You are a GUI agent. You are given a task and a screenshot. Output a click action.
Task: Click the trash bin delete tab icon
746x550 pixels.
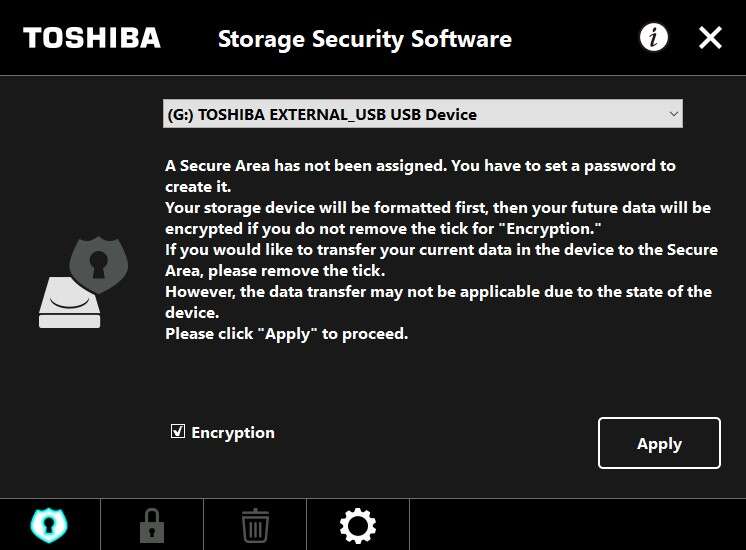pos(255,524)
